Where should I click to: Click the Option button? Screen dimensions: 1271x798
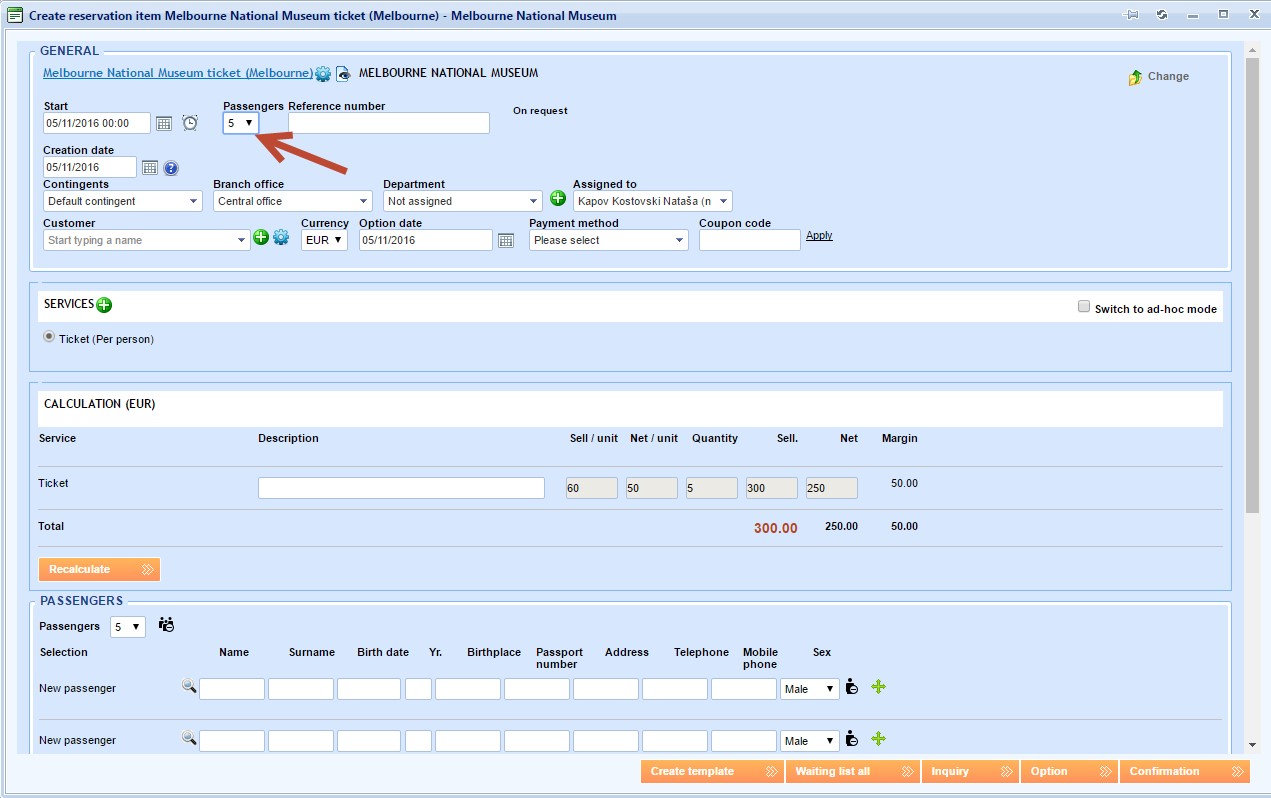[1069, 771]
